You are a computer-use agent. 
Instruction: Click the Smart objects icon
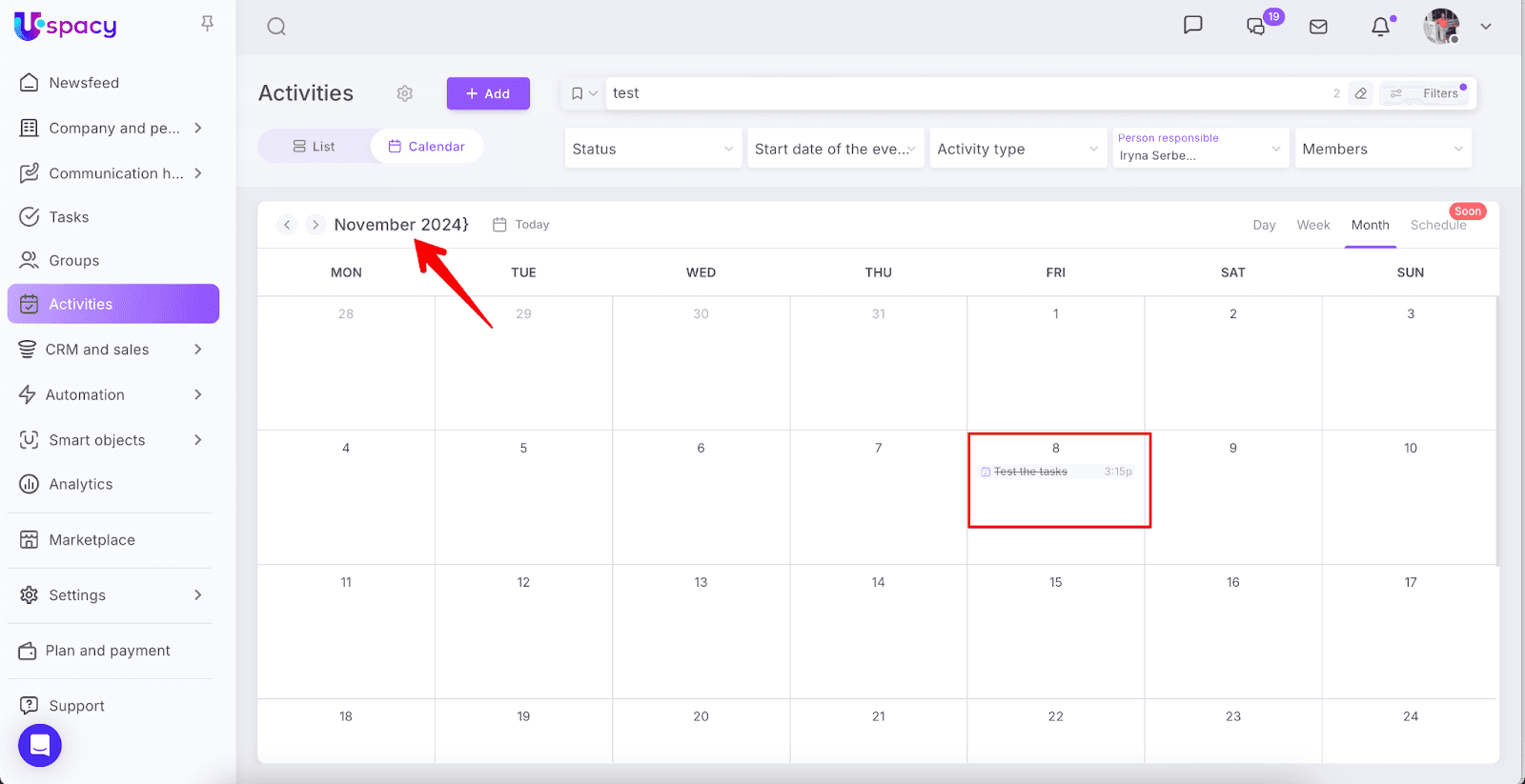pos(30,440)
